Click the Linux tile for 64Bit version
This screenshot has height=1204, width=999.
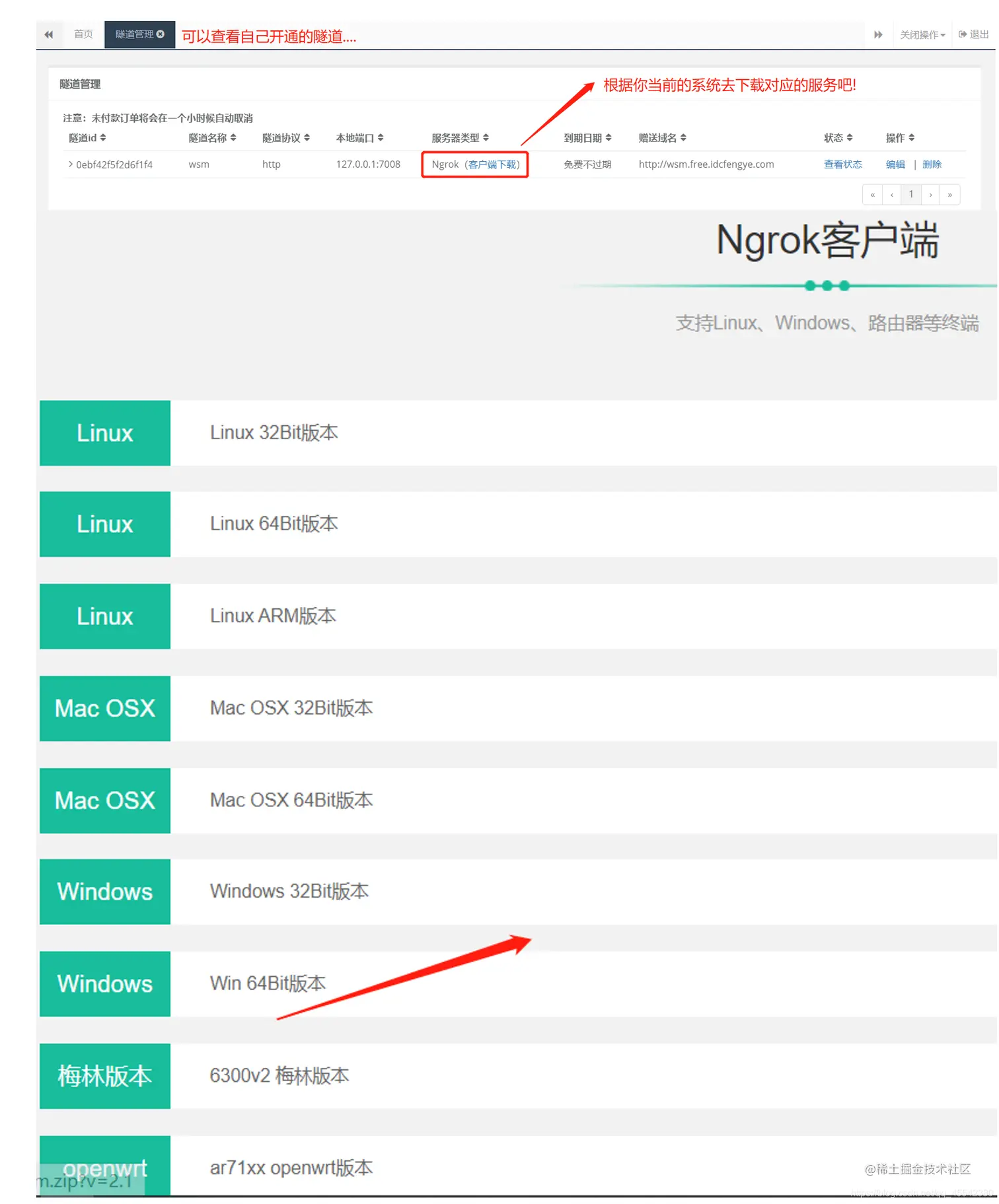(105, 524)
